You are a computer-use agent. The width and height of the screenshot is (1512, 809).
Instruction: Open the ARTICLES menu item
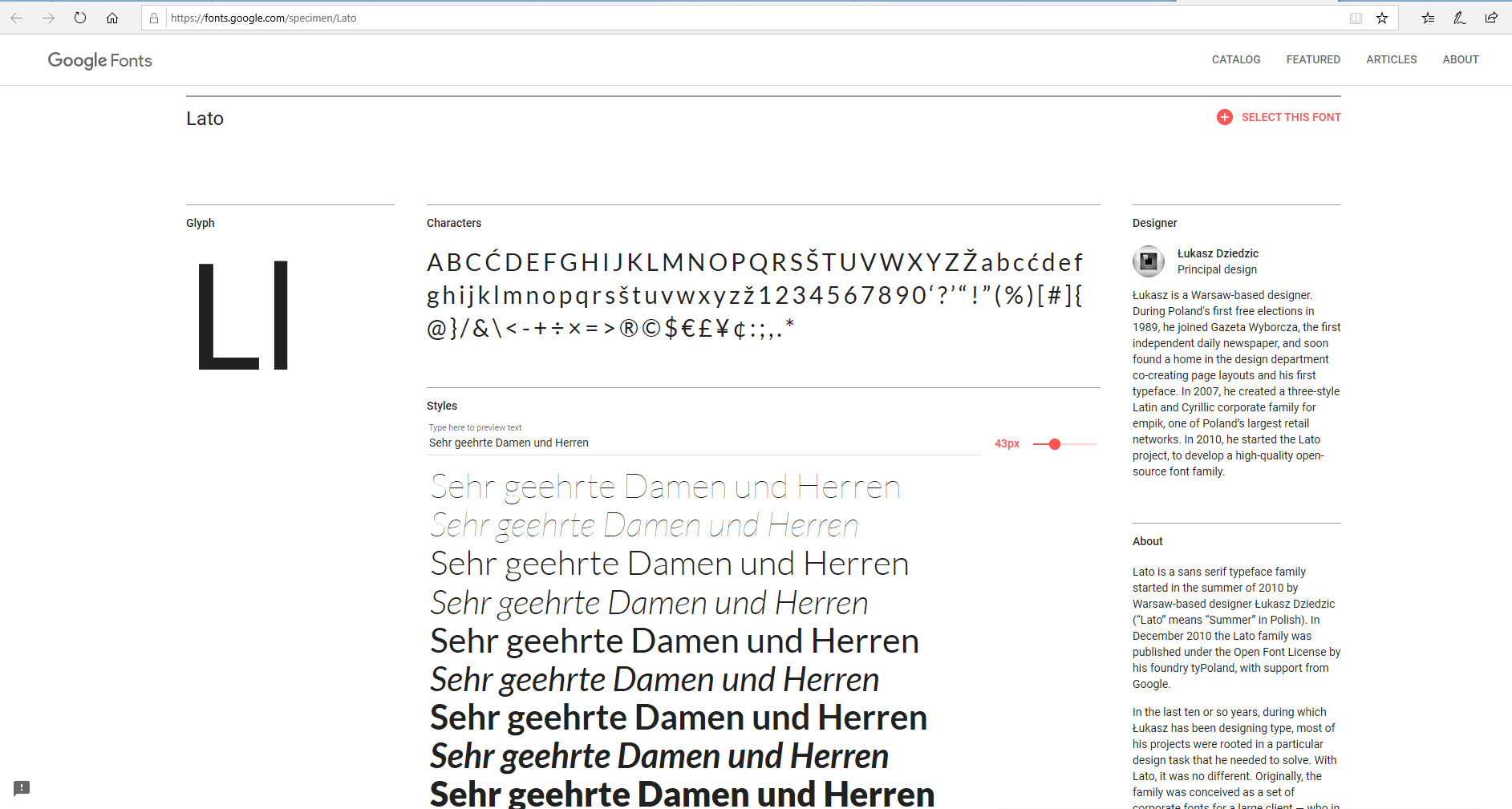[1392, 59]
